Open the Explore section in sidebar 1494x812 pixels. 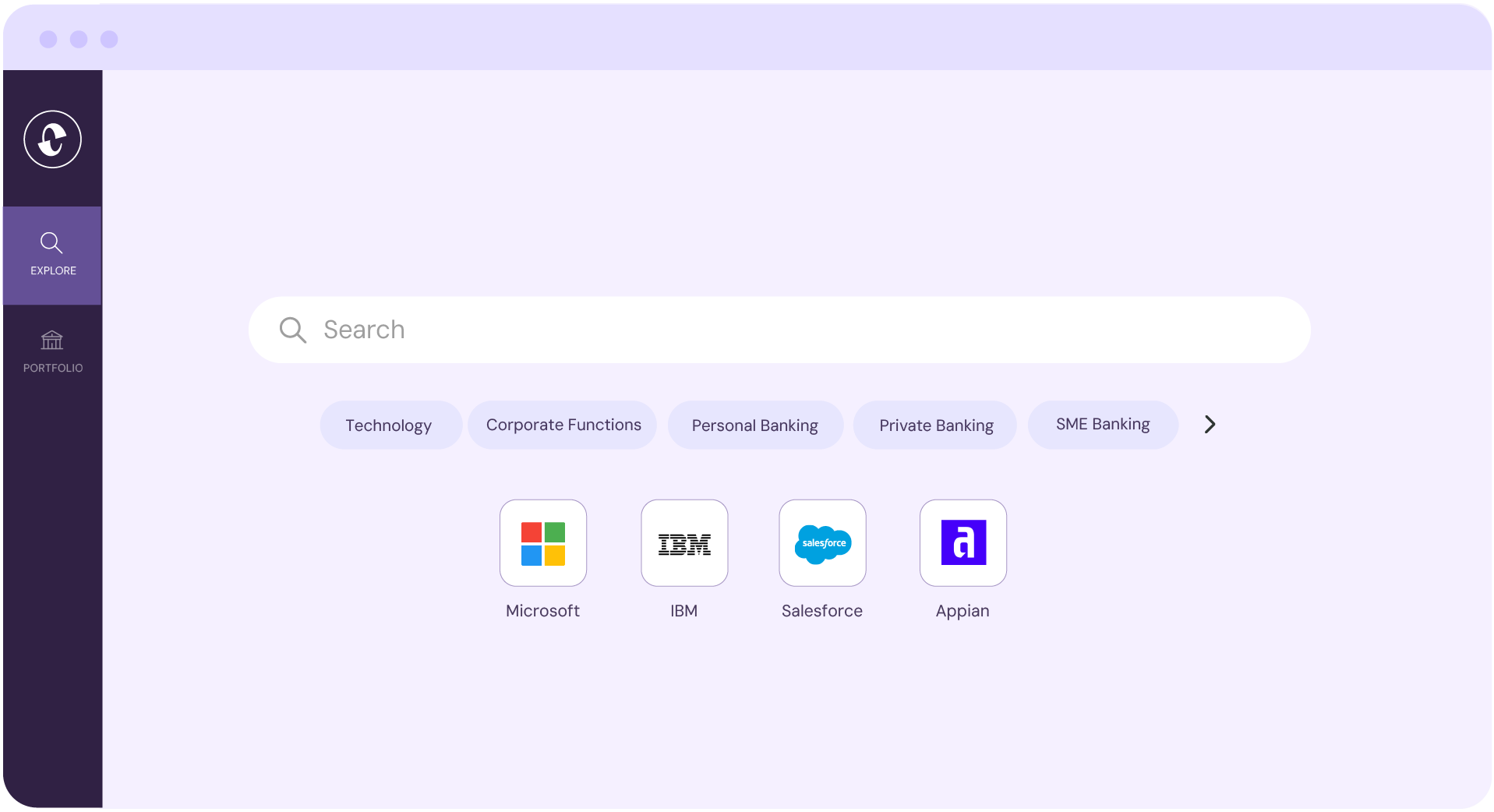pos(52,255)
